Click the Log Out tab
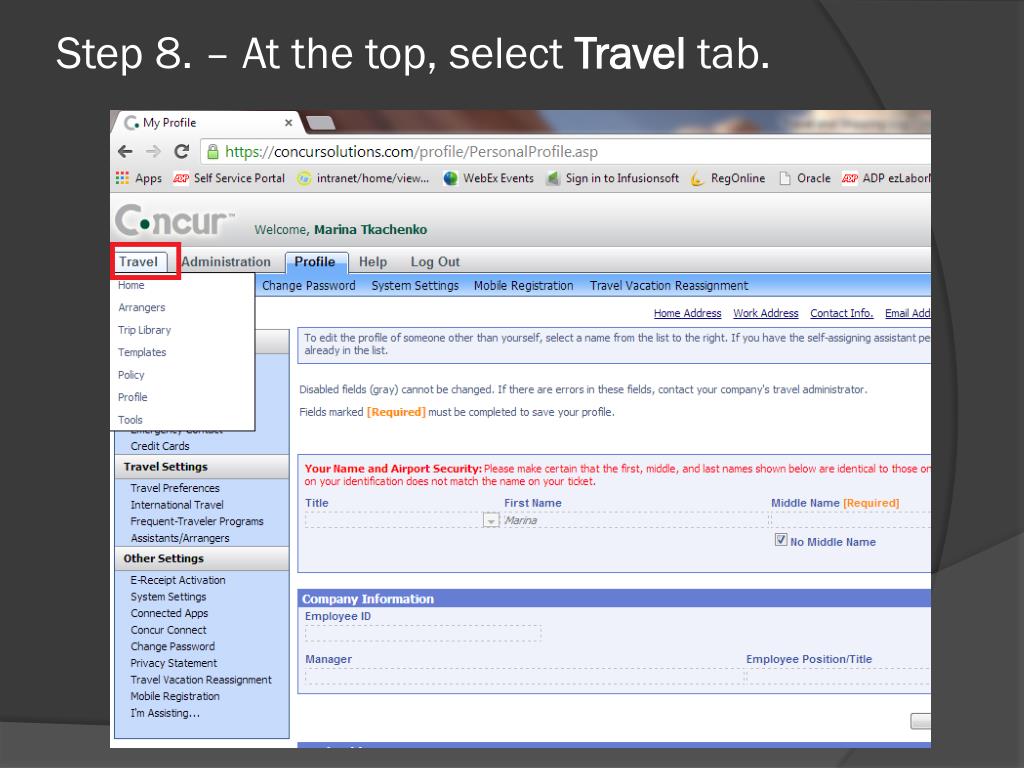Image resolution: width=1024 pixels, height=768 pixels. pos(435,262)
